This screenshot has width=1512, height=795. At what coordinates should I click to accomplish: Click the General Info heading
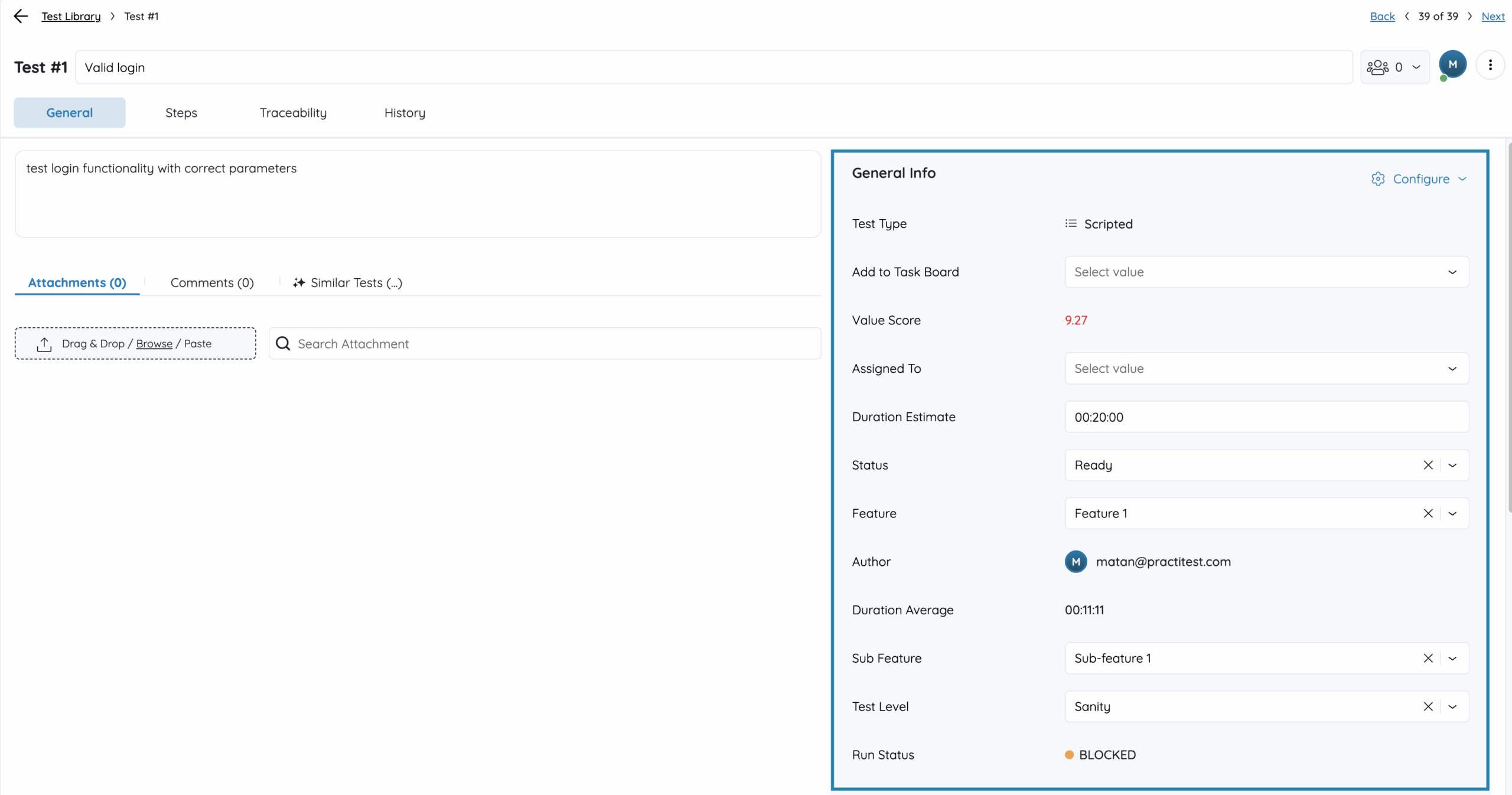click(894, 173)
